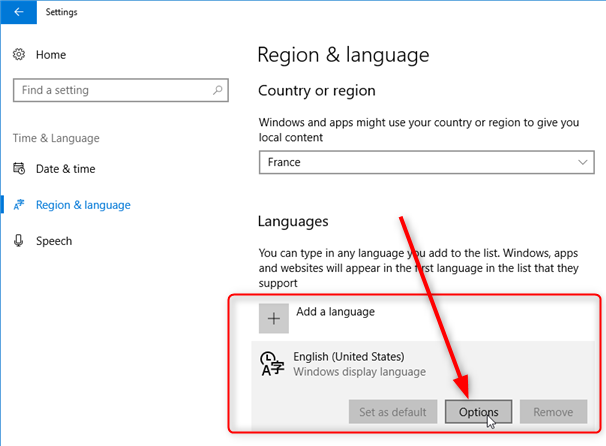Click the Settings window title
The image size is (606, 446).
pyautogui.click(x=61, y=12)
